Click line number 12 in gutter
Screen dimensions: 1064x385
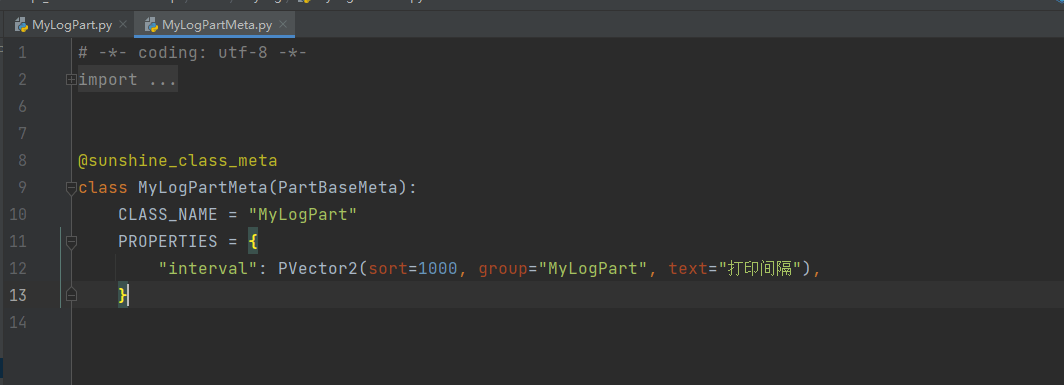tap(18, 268)
